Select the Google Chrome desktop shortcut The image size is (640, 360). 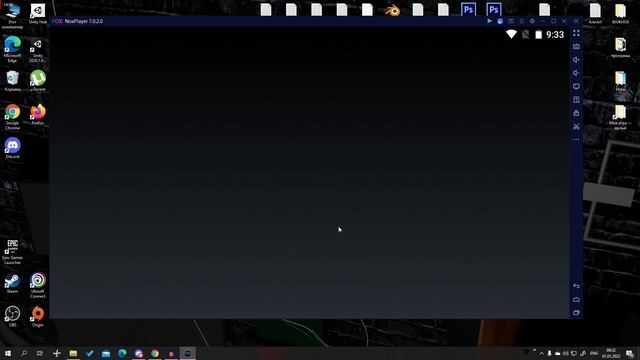(x=12, y=116)
